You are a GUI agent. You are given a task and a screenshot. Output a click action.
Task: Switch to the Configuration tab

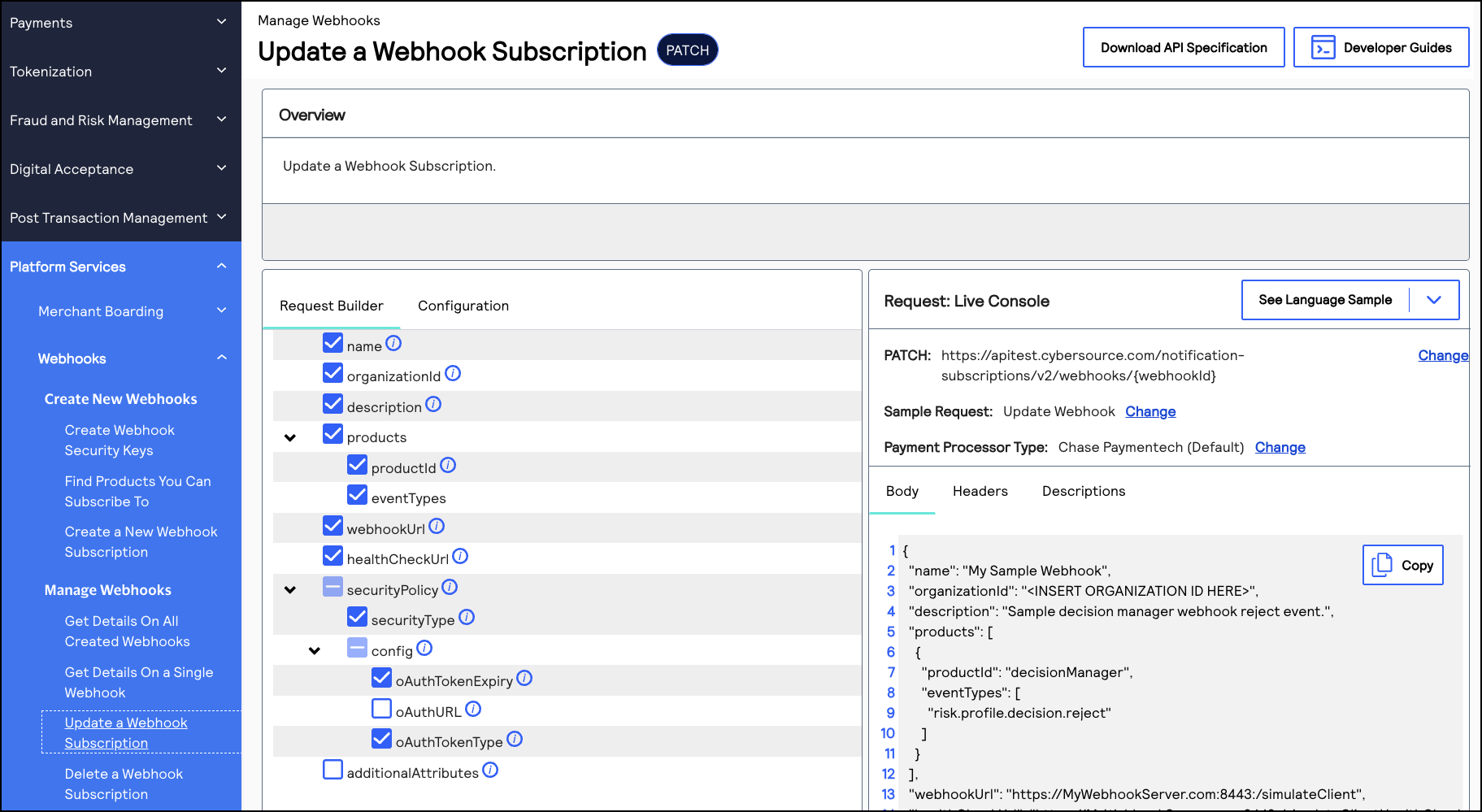463,306
